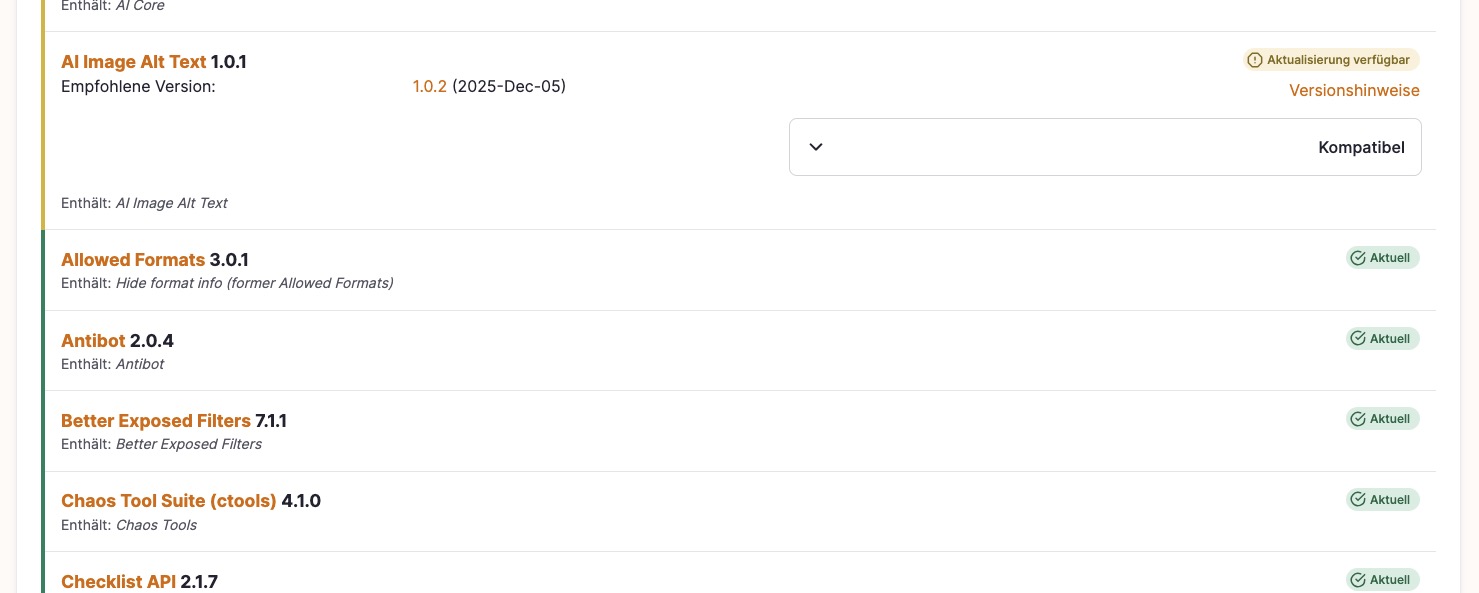1479x593 pixels.
Task: Open the AI Image Alt Text module link
Action: pos(133,62)
